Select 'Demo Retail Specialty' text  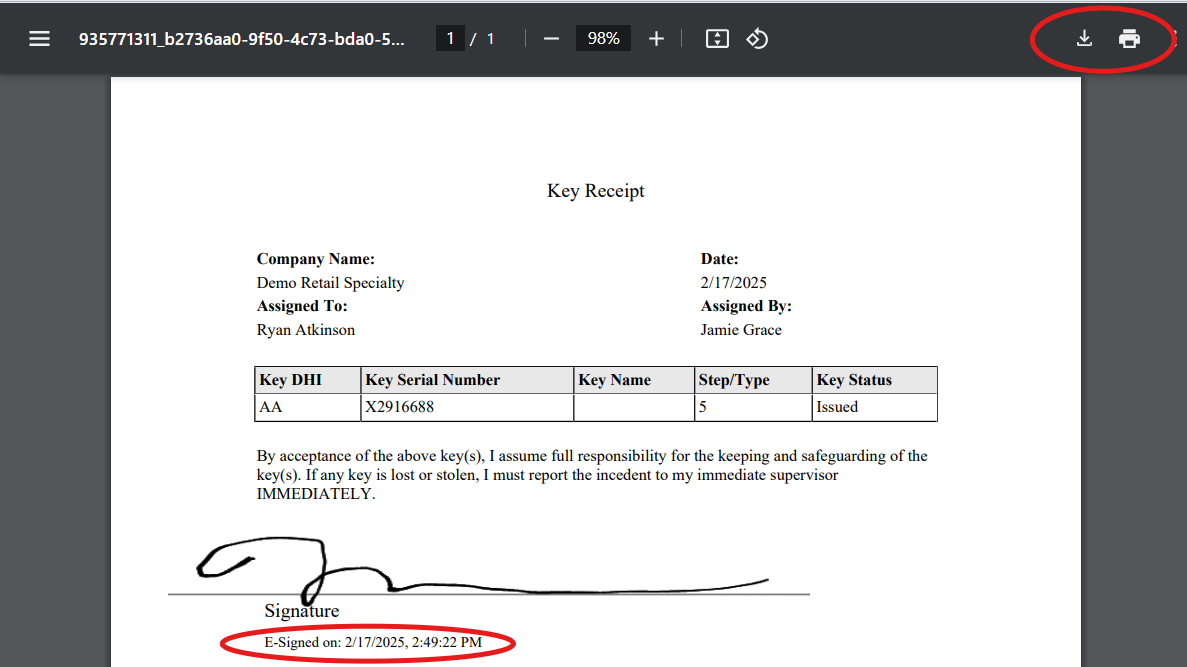click(x=330, y=282)
